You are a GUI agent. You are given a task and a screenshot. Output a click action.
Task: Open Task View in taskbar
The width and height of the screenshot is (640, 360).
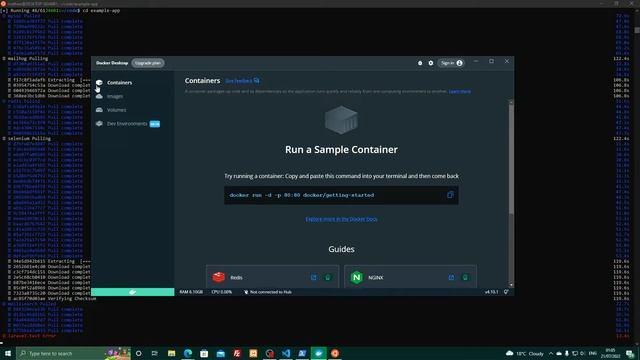pos(155,353)
